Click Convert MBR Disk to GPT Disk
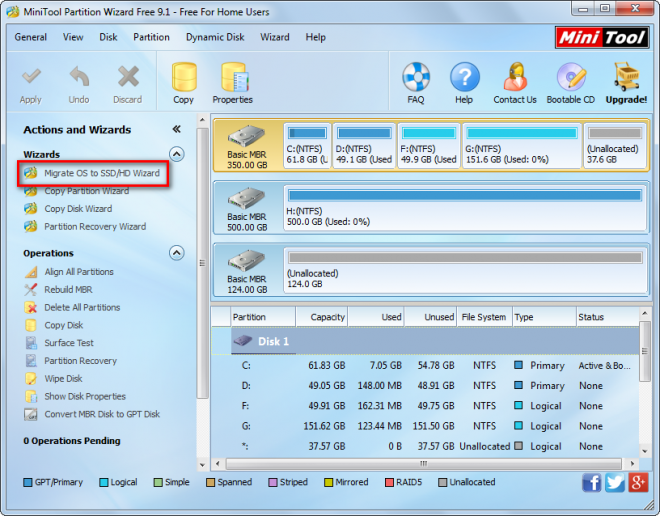The width and height of the screenshot is (660, 516). [101, 414]
